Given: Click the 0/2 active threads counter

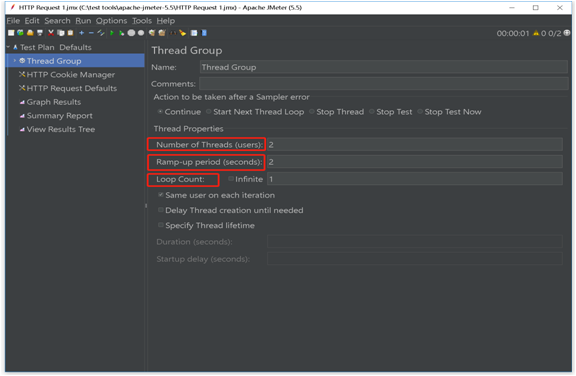Looking at the screenshot, I should pos(555,33).
